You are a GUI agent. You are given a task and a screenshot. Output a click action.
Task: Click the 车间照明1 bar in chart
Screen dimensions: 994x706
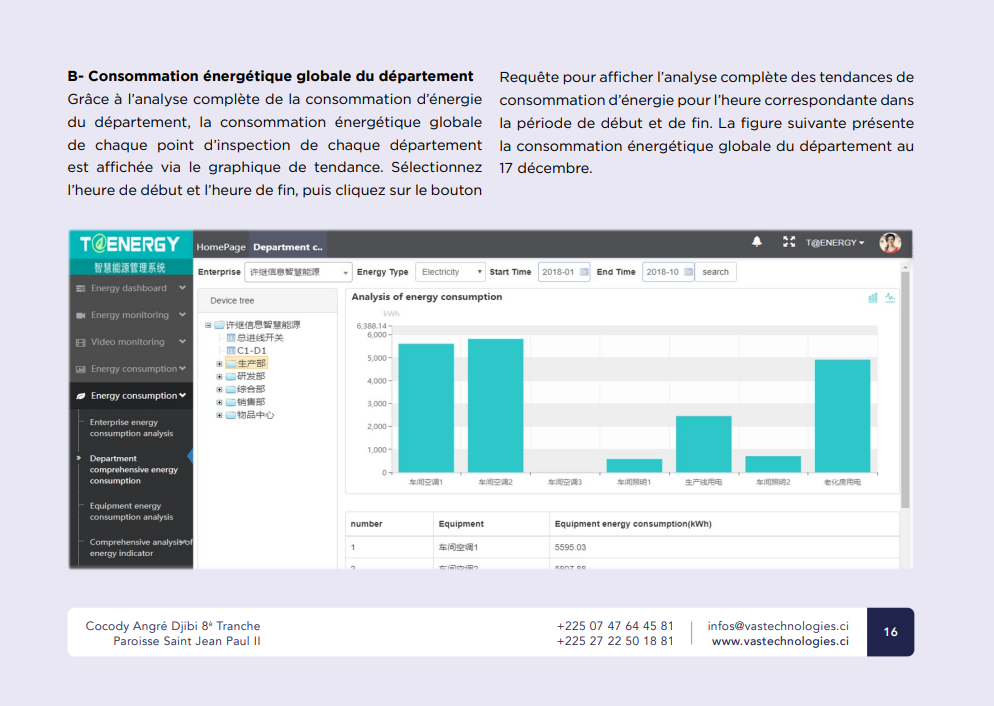[x=635, y=466]
